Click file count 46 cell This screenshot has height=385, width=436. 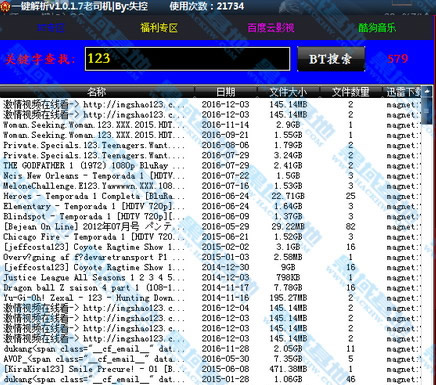coord(350,379)
